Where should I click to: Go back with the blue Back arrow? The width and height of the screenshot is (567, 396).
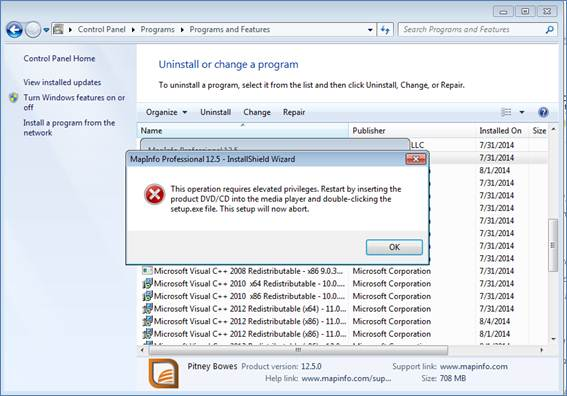pos(14,30)
